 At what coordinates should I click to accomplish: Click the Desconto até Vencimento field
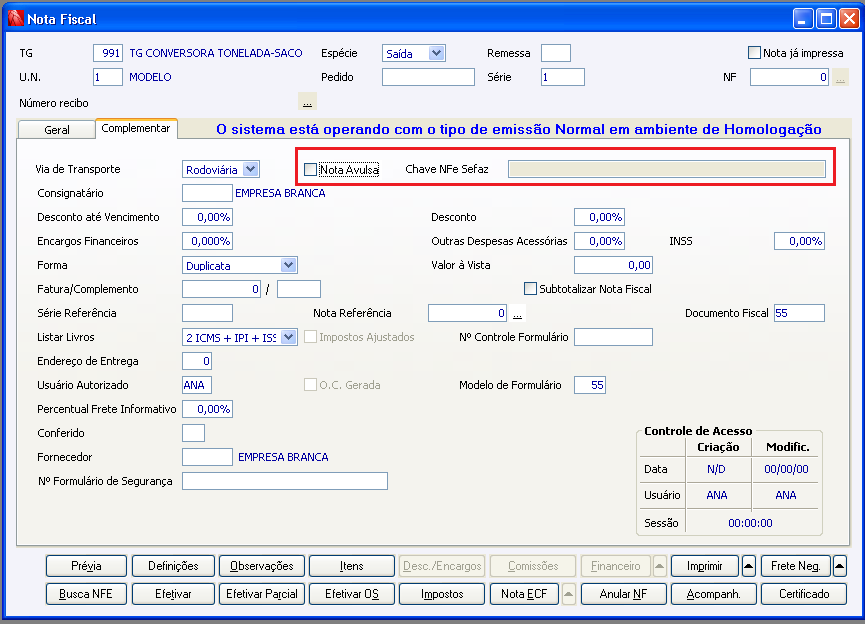coord(207,217)
